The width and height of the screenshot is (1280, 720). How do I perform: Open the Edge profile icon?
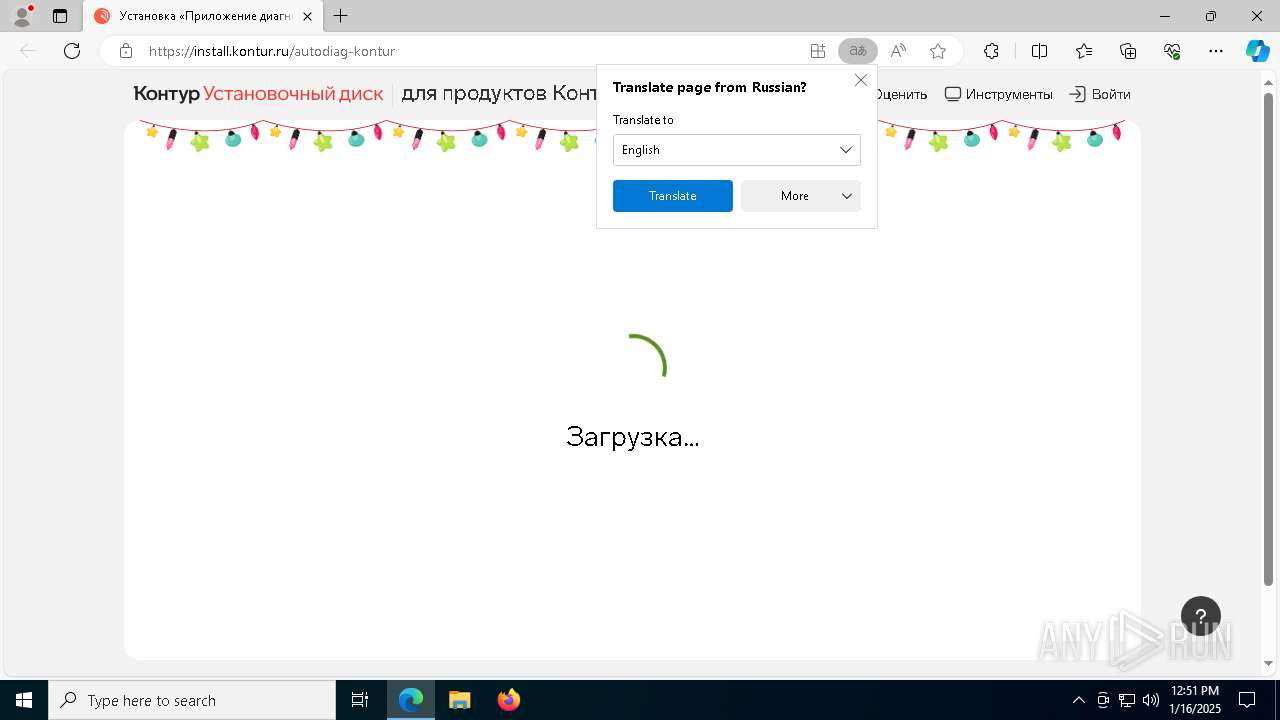(22, 16)
